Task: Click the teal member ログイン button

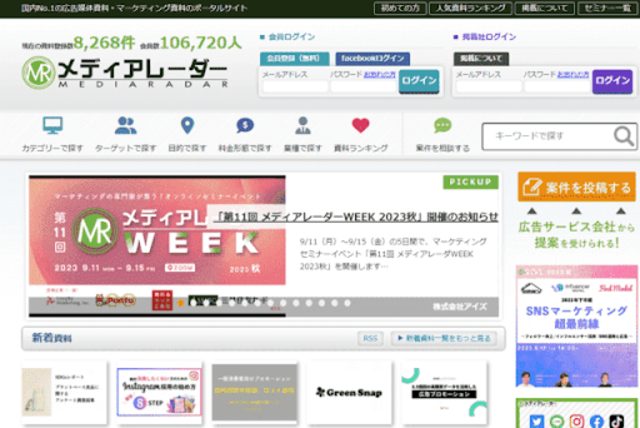Action: tap(419, 81)
